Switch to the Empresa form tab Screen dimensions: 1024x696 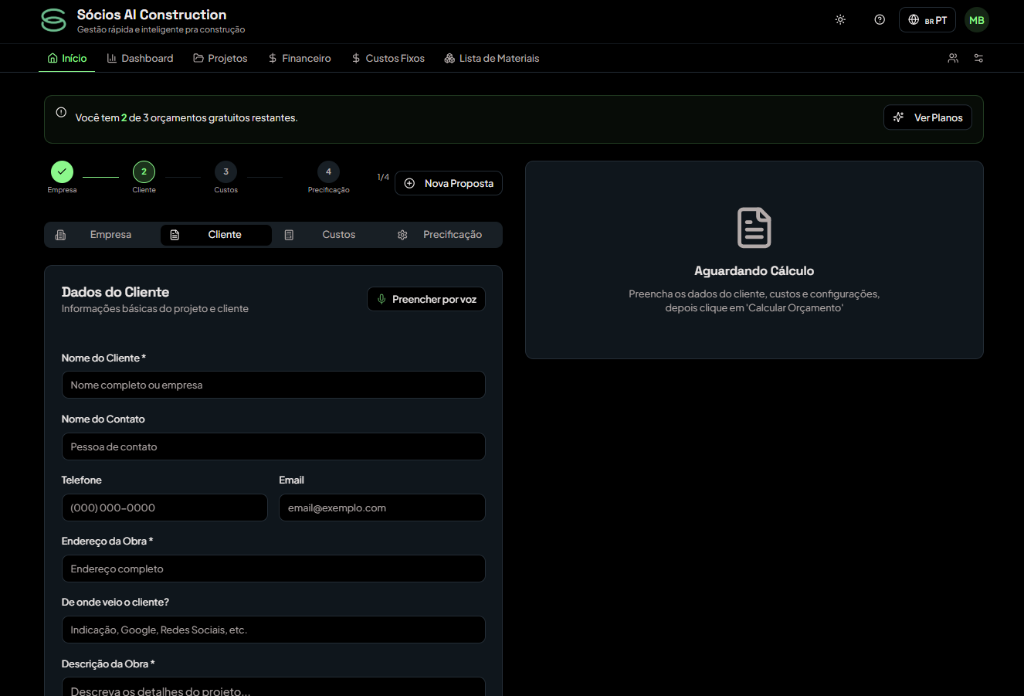(103, 235)
